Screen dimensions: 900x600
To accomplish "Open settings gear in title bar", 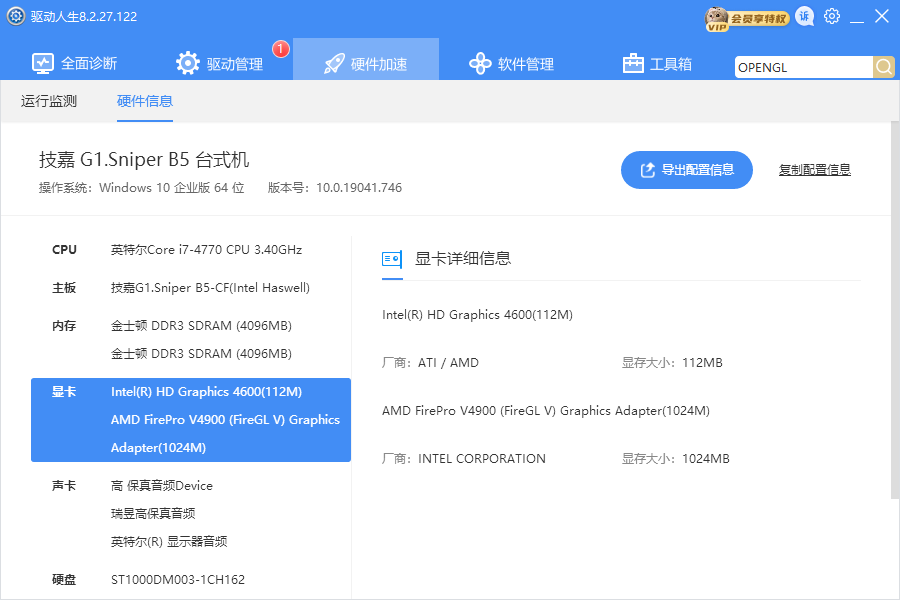I will pos(832,16).
